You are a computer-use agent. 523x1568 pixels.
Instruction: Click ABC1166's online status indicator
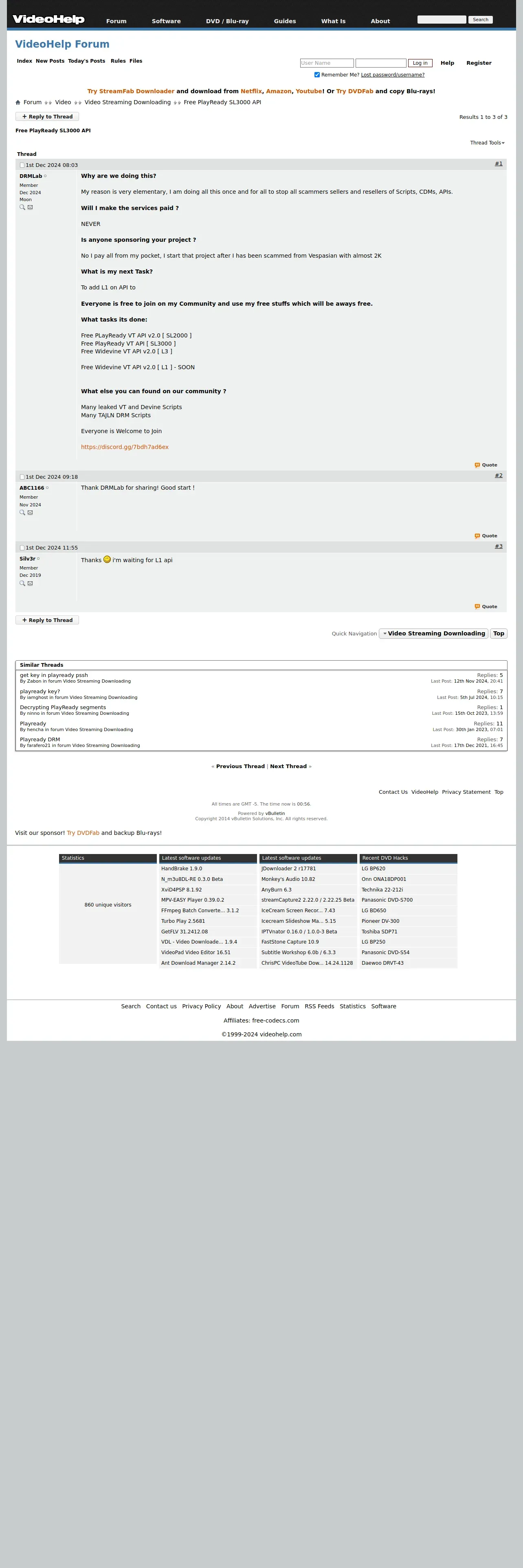tap(47, 488)
